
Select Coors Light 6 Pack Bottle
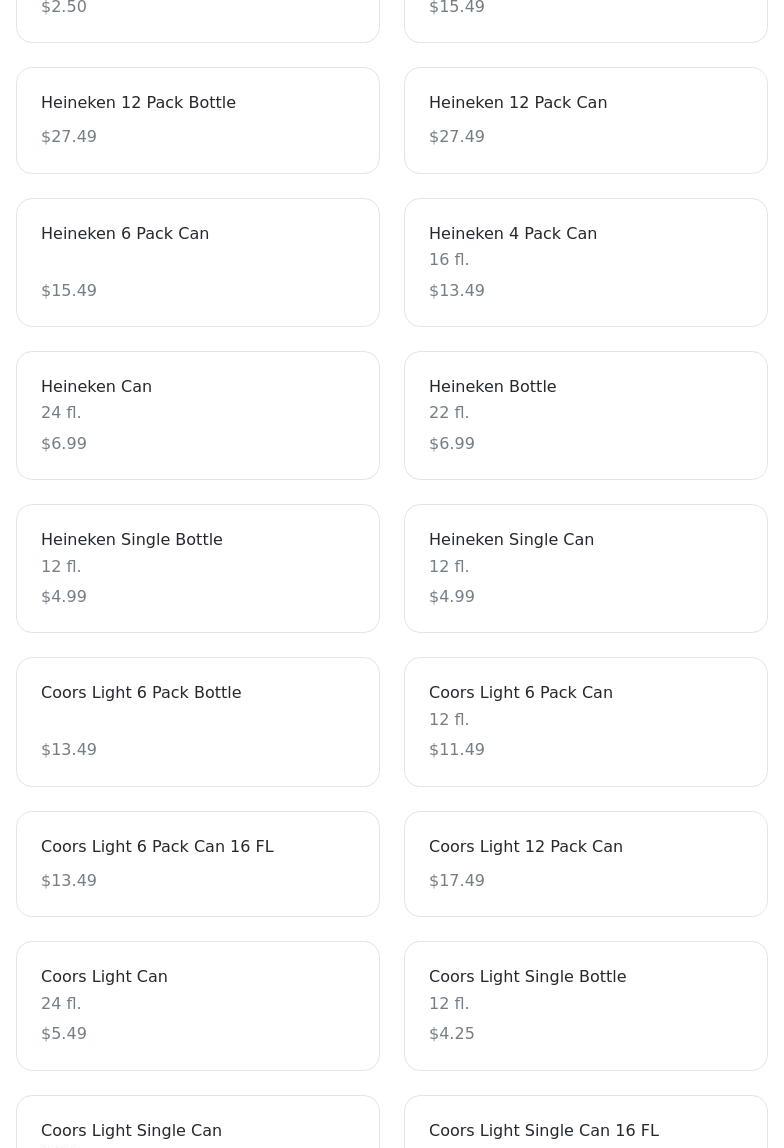tap(198, 721)
